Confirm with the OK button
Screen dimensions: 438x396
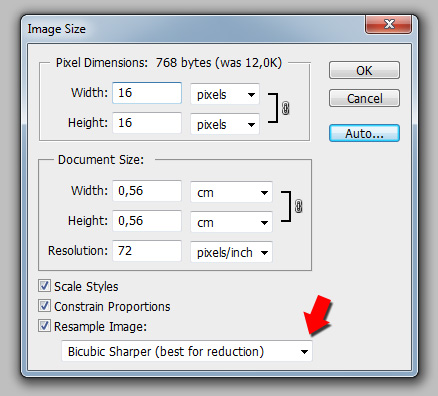[x=364, y=70]
